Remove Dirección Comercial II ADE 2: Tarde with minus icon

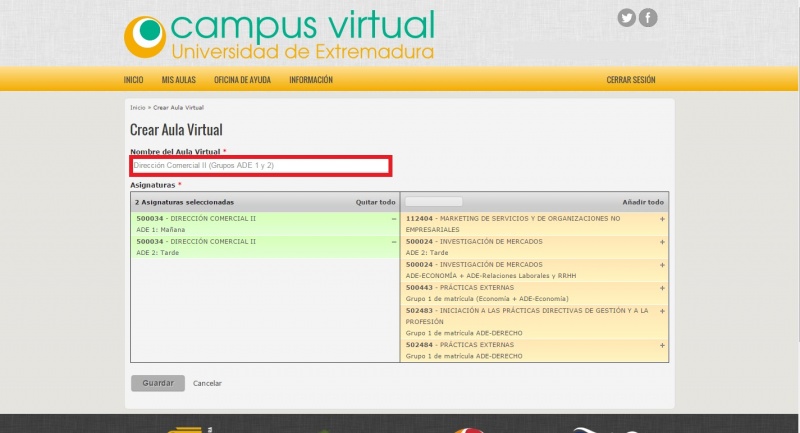[394, 241]
